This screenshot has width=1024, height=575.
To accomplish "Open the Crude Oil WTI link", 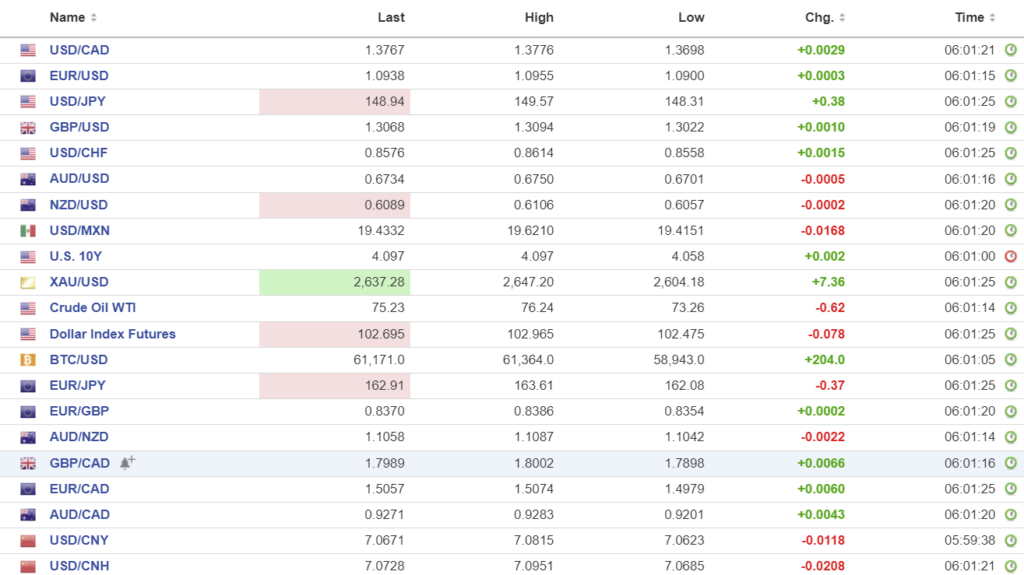I will pyautogui.click(x=94, y=308).
